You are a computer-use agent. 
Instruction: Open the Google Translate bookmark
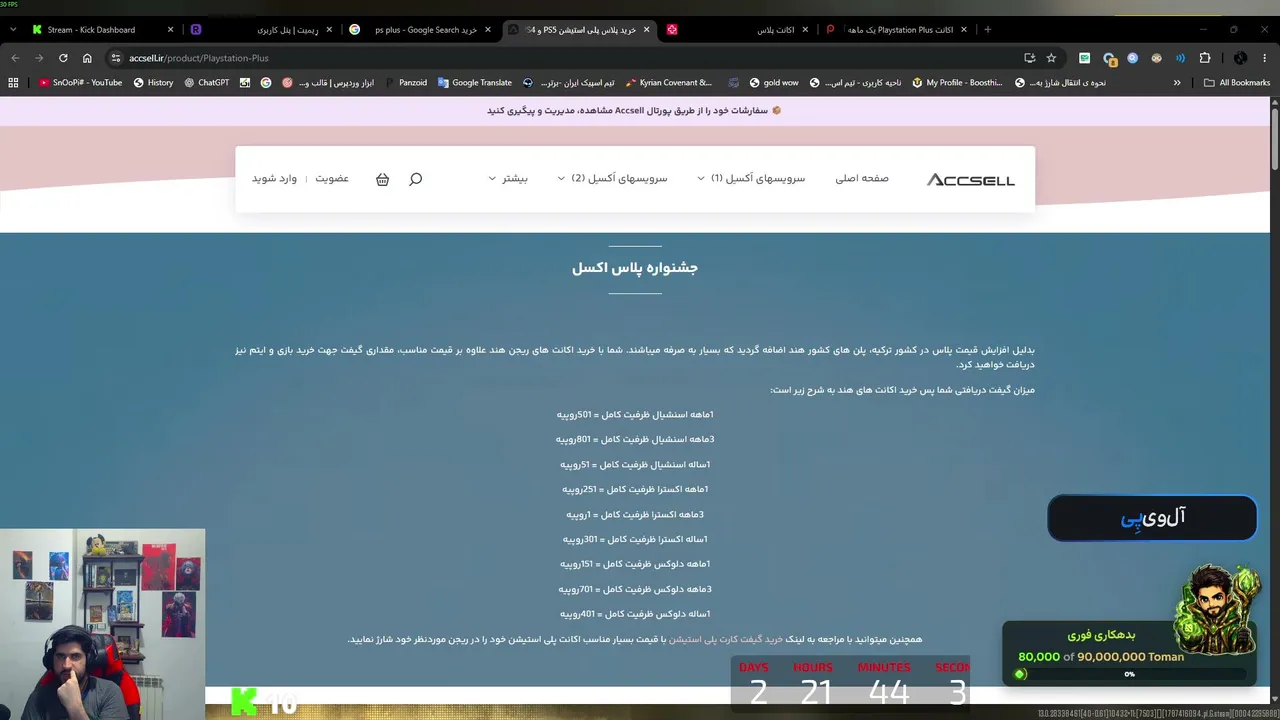(475, 83)
